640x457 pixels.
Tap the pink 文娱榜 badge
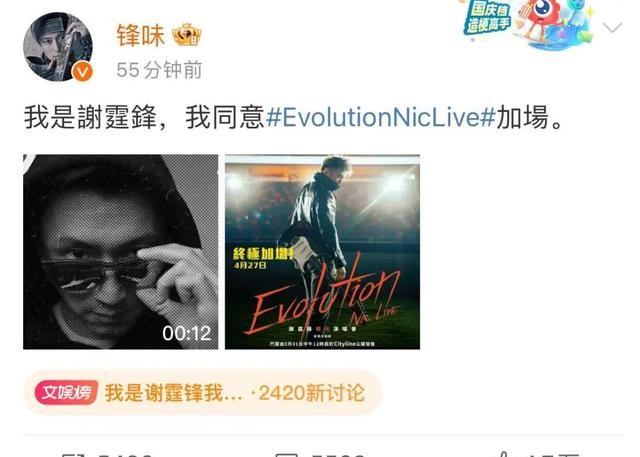click(x=66, y=393)
